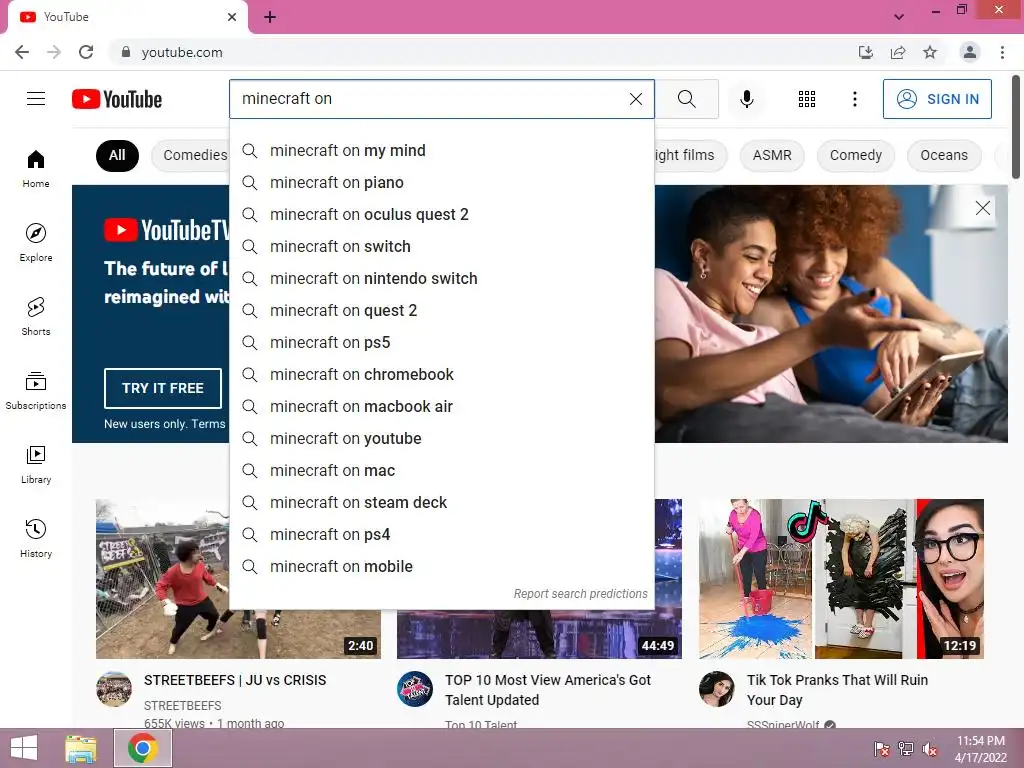This screenshot has height=768, width=1024.
Task: Open the YouTube guide hamburger menu
Action: click(36, 99)
